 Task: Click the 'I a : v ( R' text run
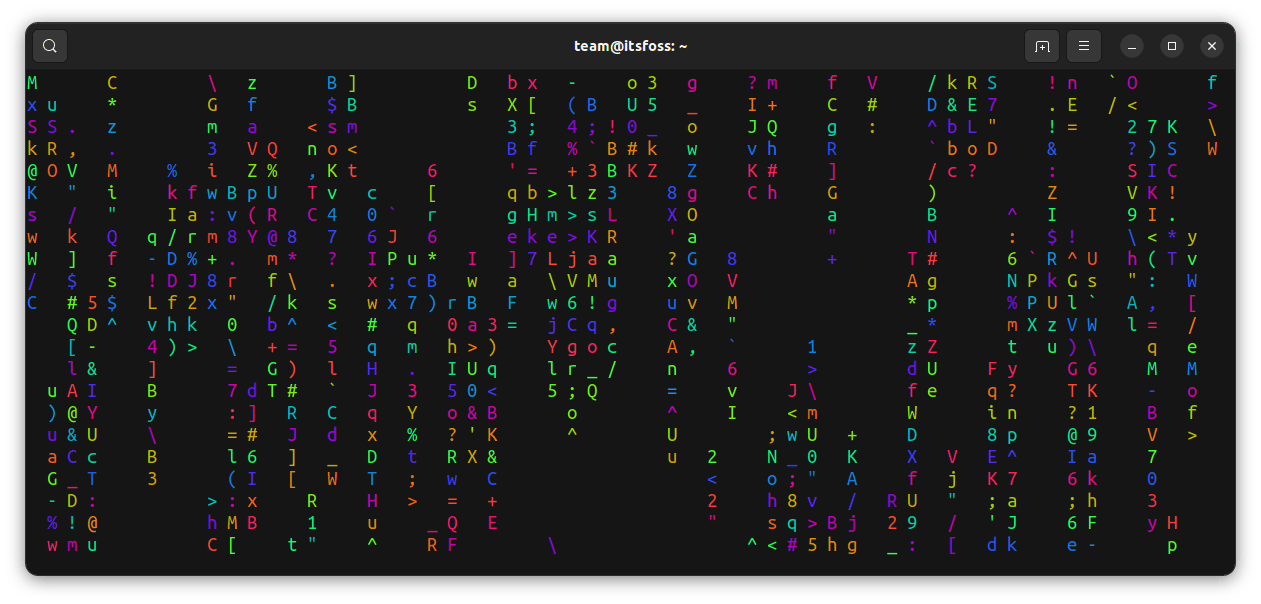click(x=222, y=215)
